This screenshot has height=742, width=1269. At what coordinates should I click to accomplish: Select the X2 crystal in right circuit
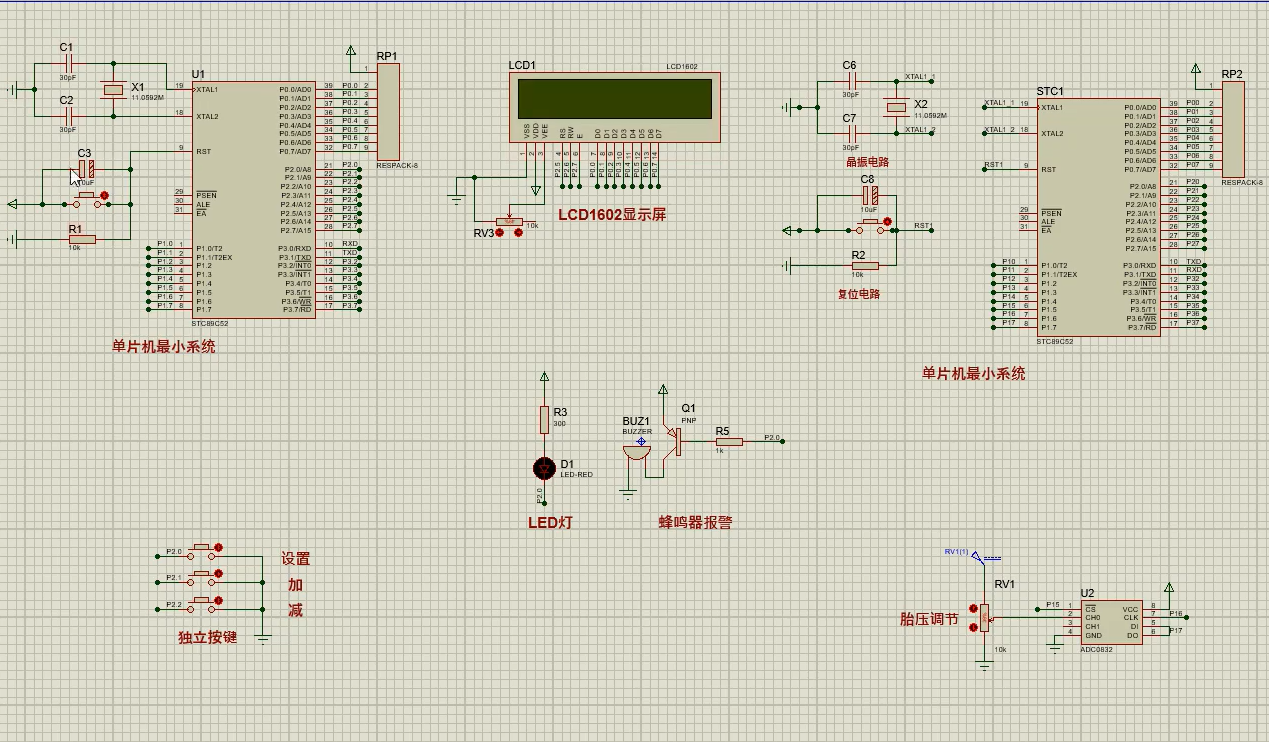(x=897, y=107)
